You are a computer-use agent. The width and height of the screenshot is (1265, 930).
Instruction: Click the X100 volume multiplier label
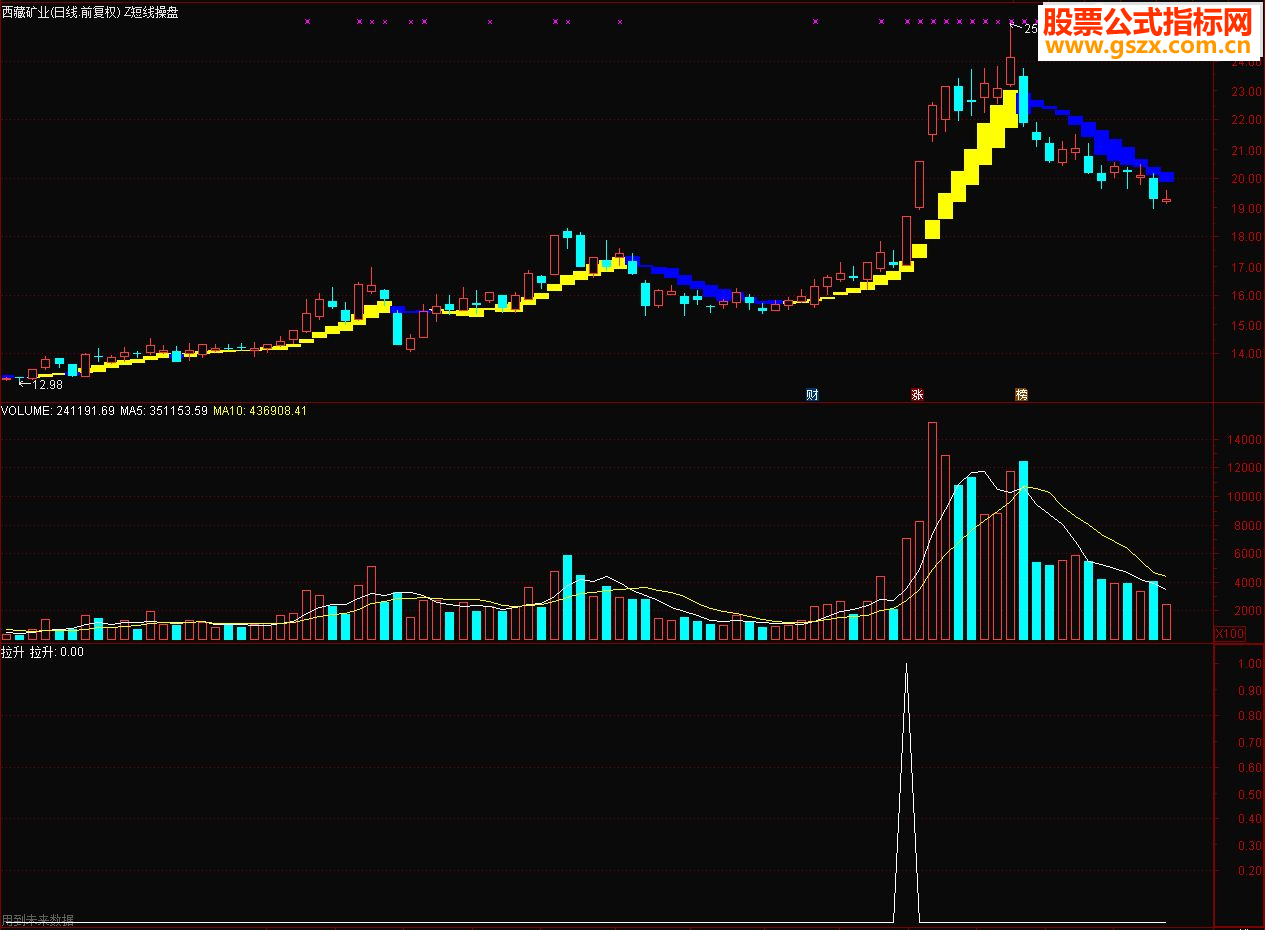point(1230,634)
